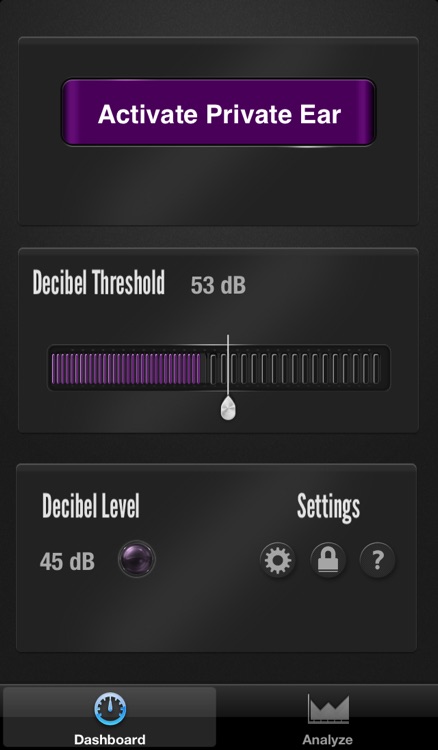Tap the Settings heading text
Screen dimensions: 438x750
tap(328, 507)
